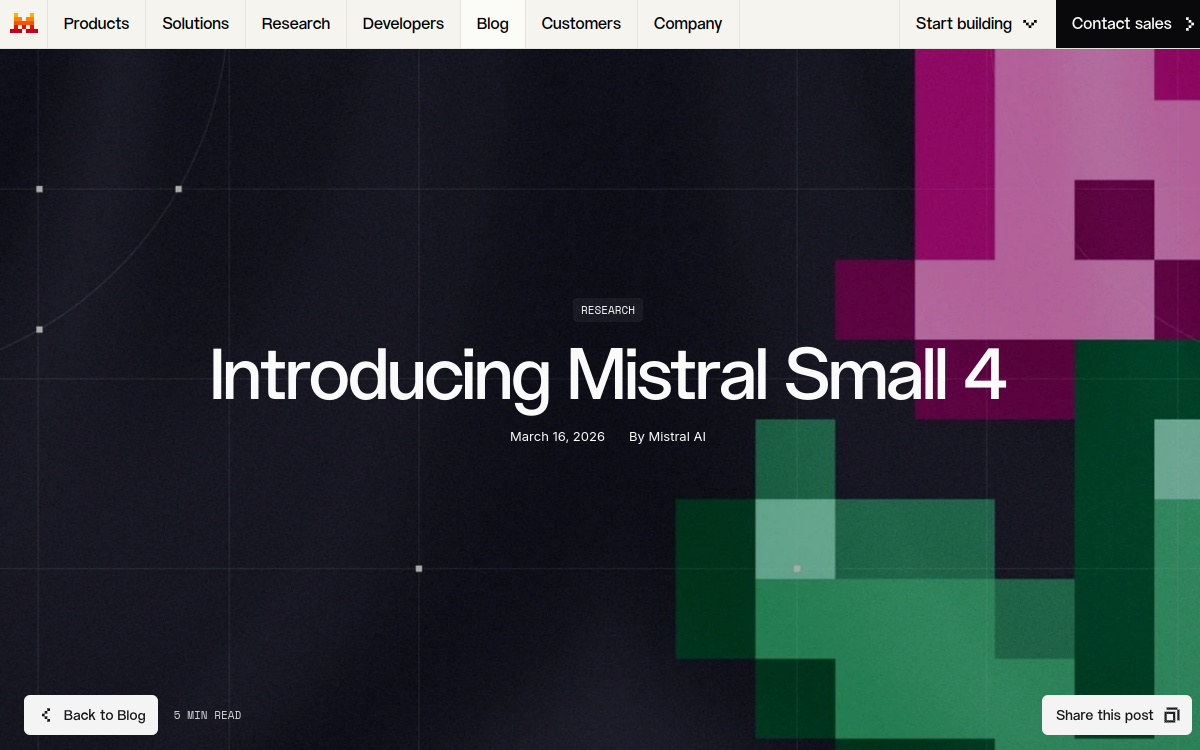1200x750 pixels.
Task: Click the Contact sales button
Action: tap(1128, 24)
